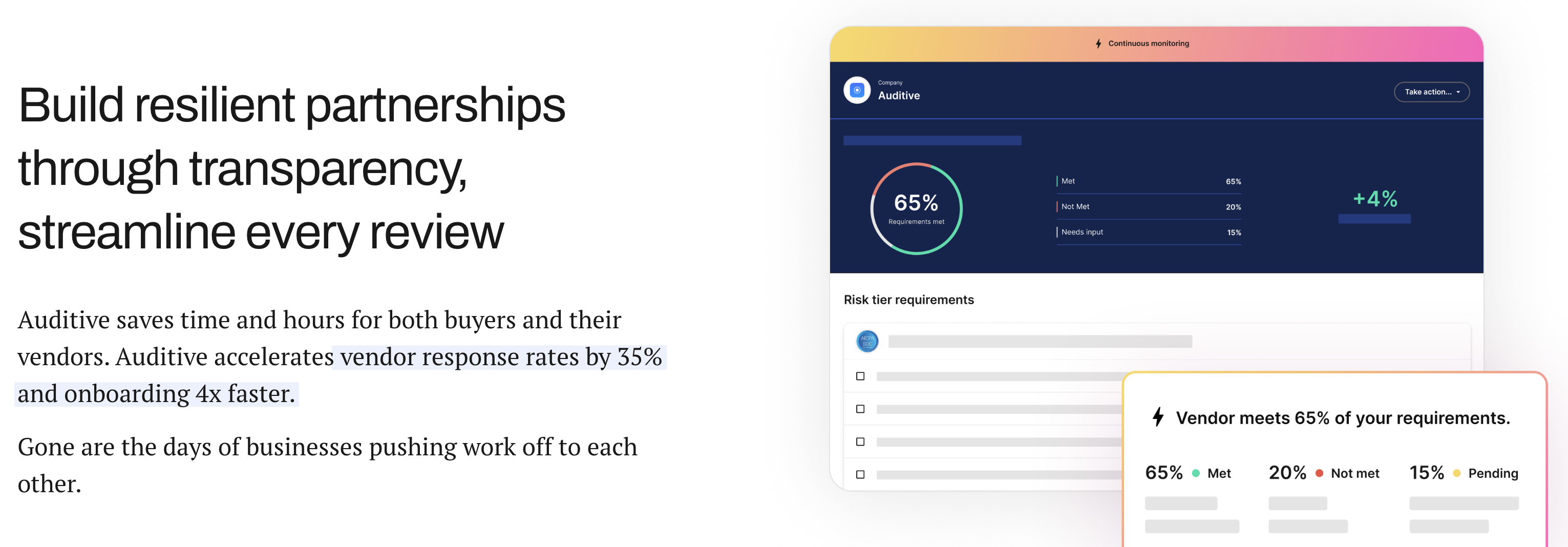Check the first risk tier requirement checkbox
This screenshot has width=1568, height=547.
(860, 376)
